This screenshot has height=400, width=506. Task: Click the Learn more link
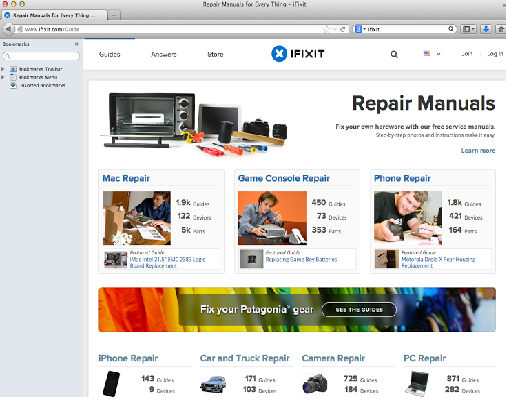tap(478, 151)
